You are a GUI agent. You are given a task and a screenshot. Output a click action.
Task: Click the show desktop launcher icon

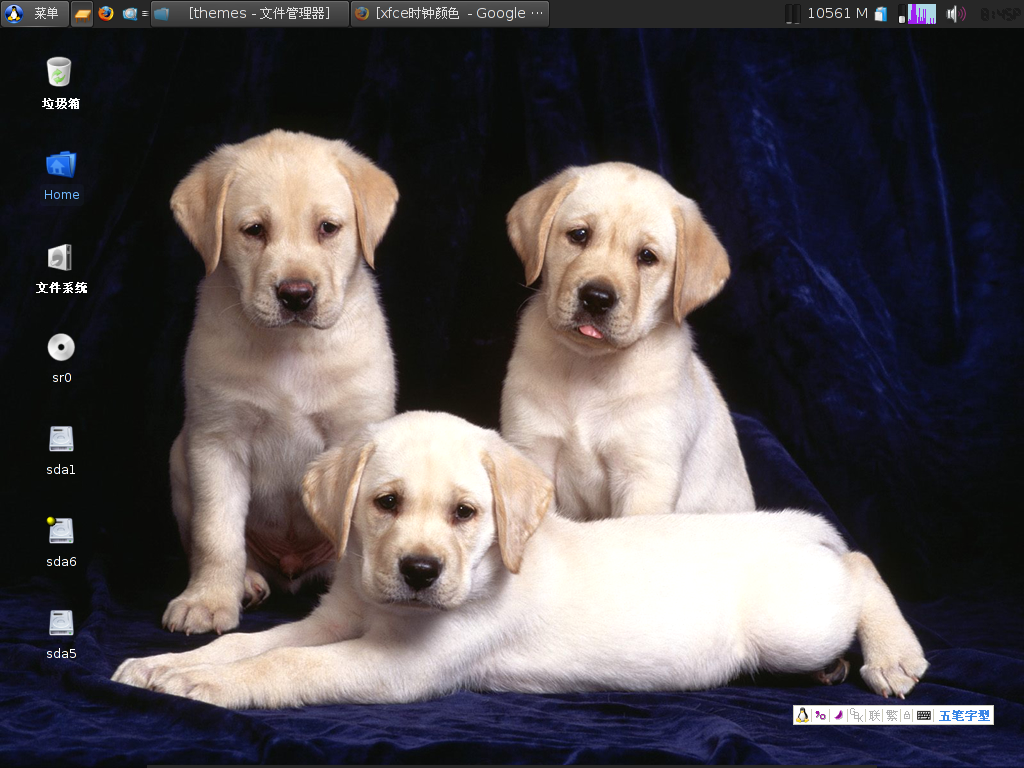[82, 14]
